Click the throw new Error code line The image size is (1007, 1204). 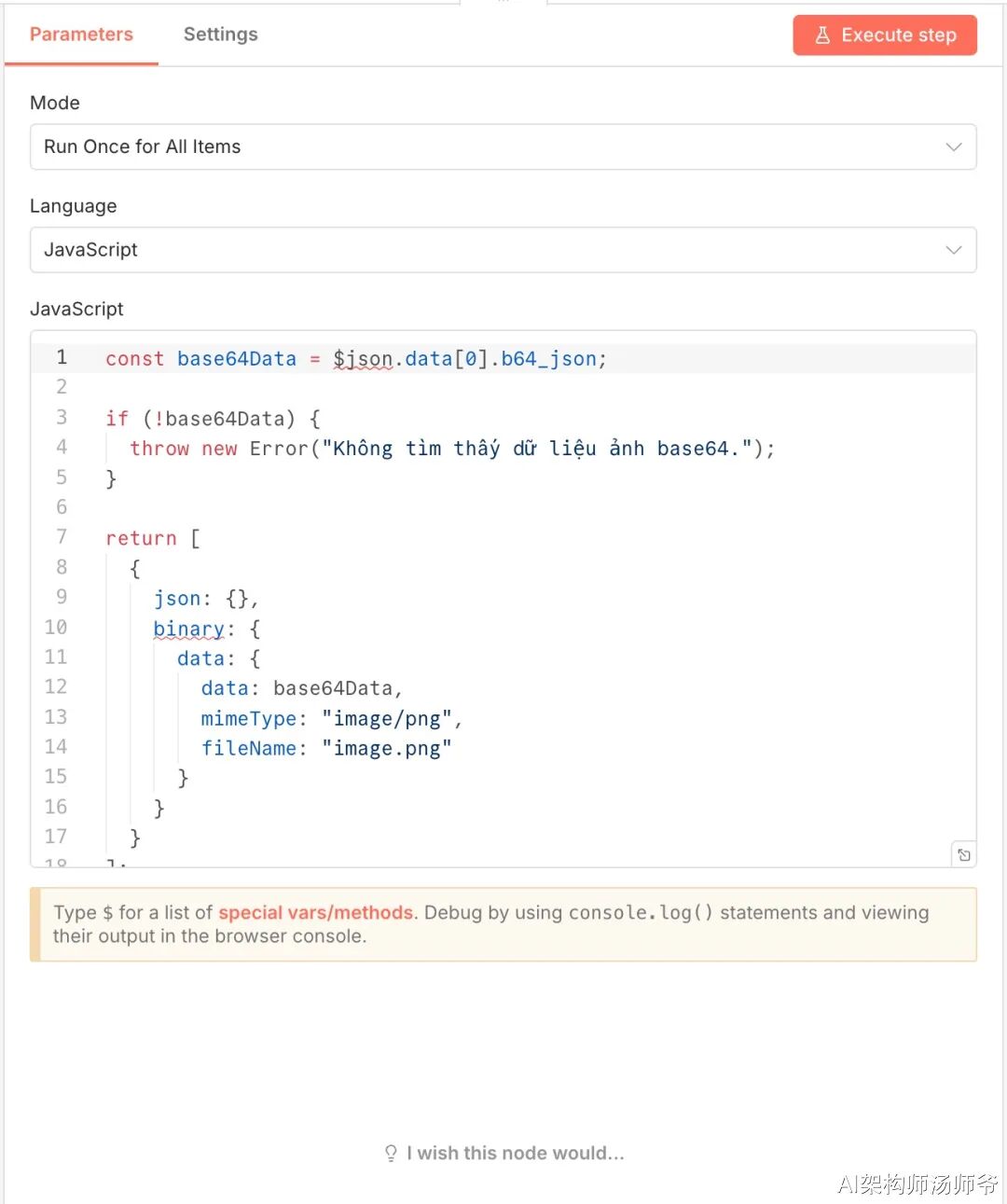tap(451, 449)
